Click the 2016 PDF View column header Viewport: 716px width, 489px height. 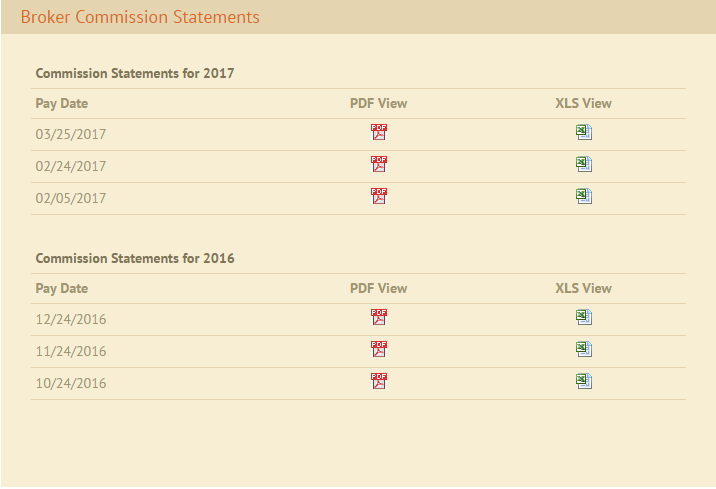pyautogui.click(x=379, y=288)
